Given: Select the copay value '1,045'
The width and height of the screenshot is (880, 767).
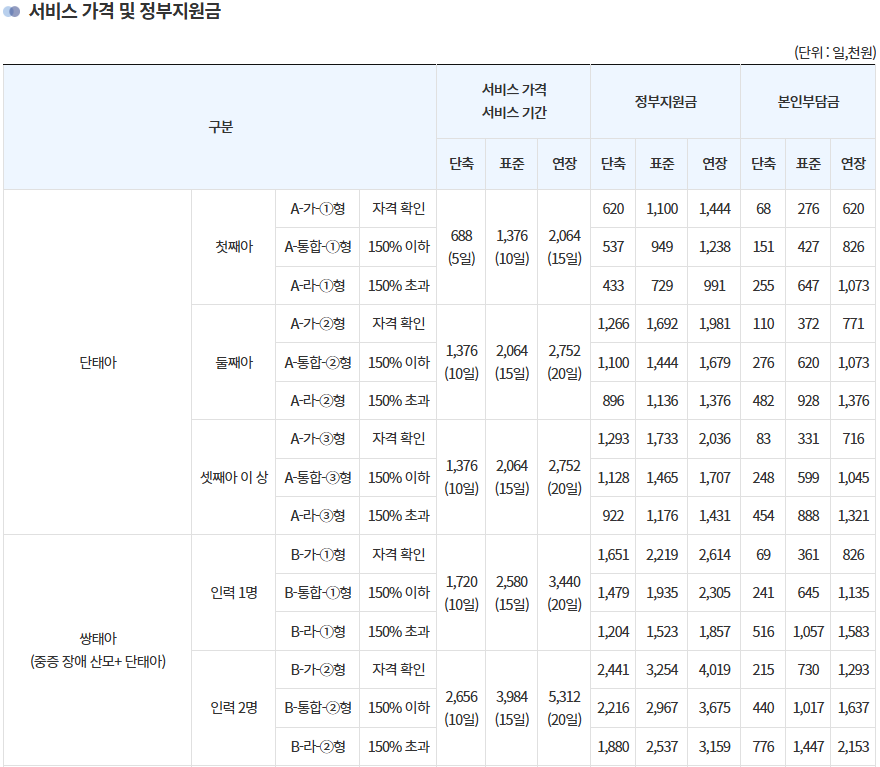Looking at the screenshot, I should [x=853, y=477].
